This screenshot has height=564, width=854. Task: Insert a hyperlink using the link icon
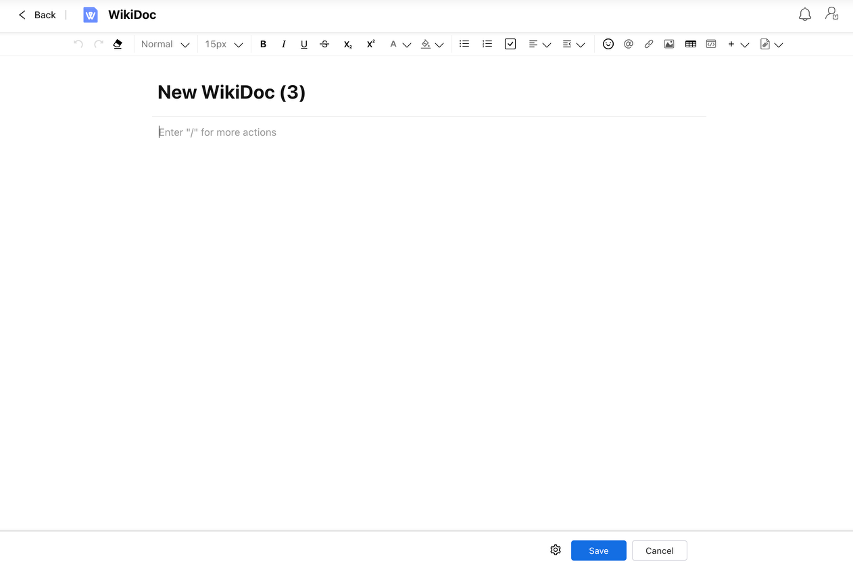point(648,44)
